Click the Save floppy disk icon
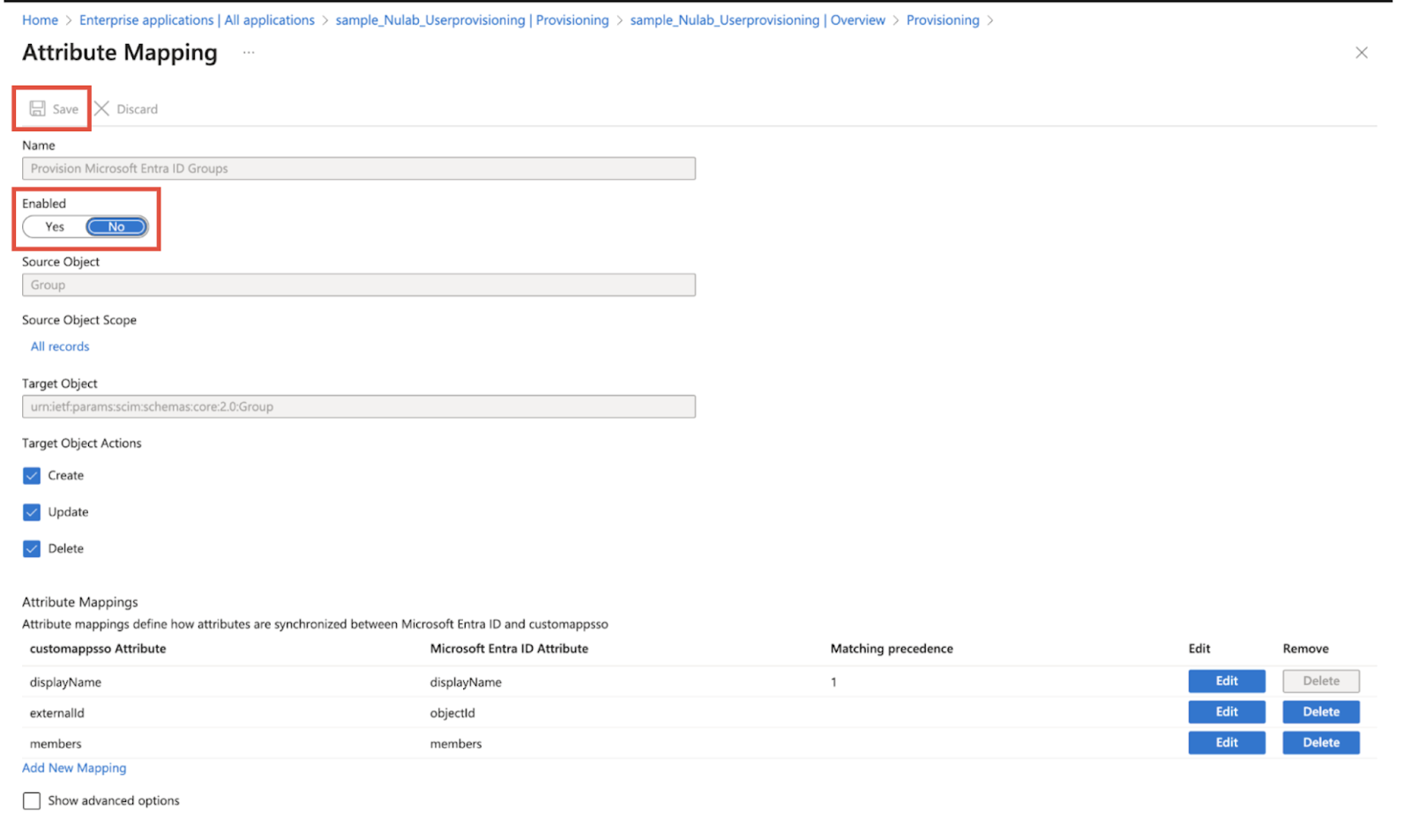The image size is (1411, 840). (37, 108)
